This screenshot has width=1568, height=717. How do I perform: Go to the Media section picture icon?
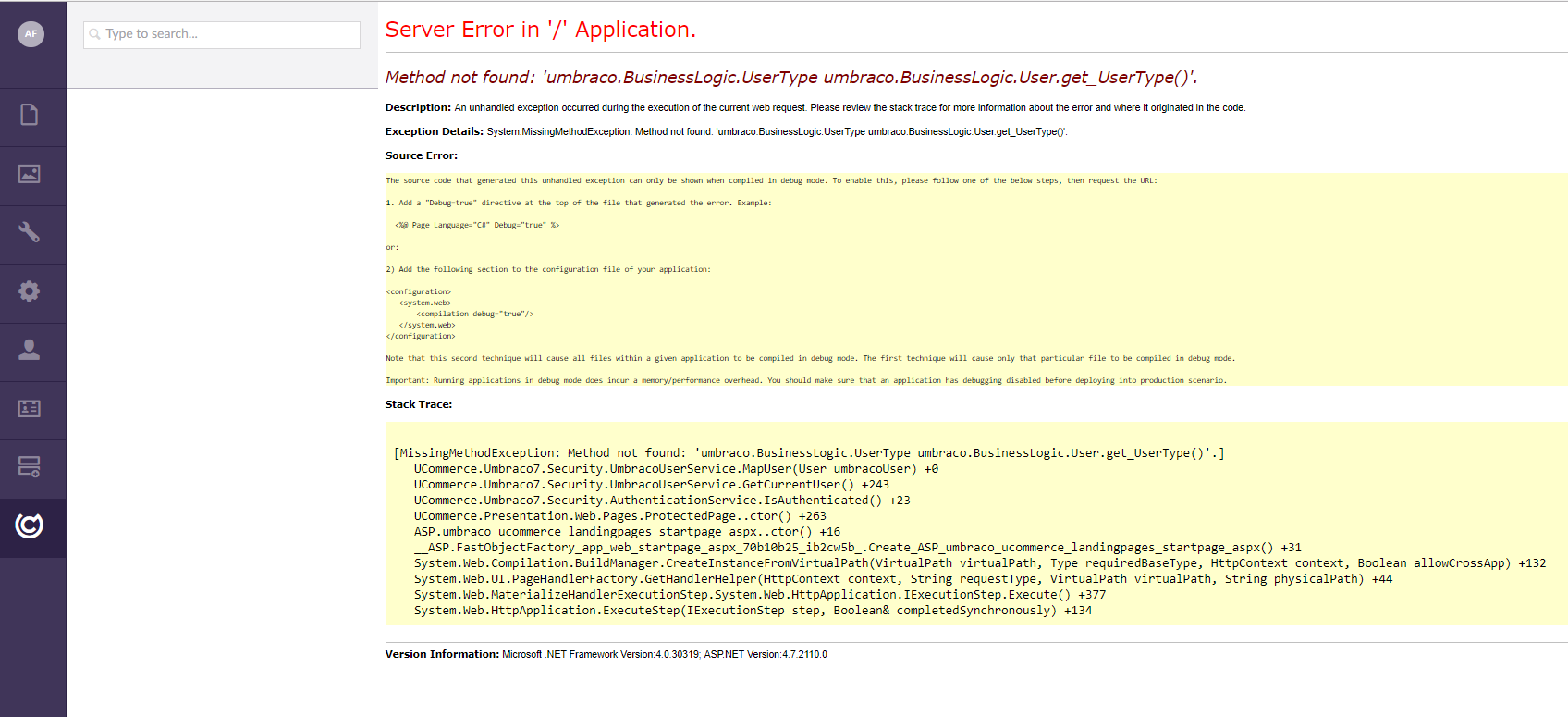tap(30, 174)
